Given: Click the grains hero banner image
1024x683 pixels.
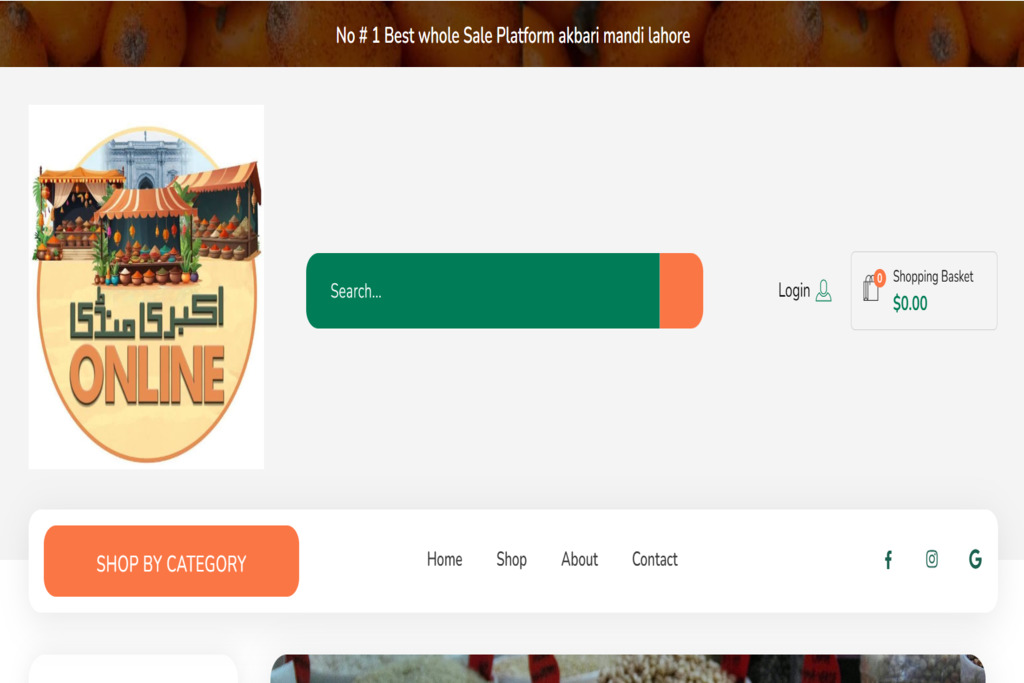Looking at the screenshot, I should (628, 669).
